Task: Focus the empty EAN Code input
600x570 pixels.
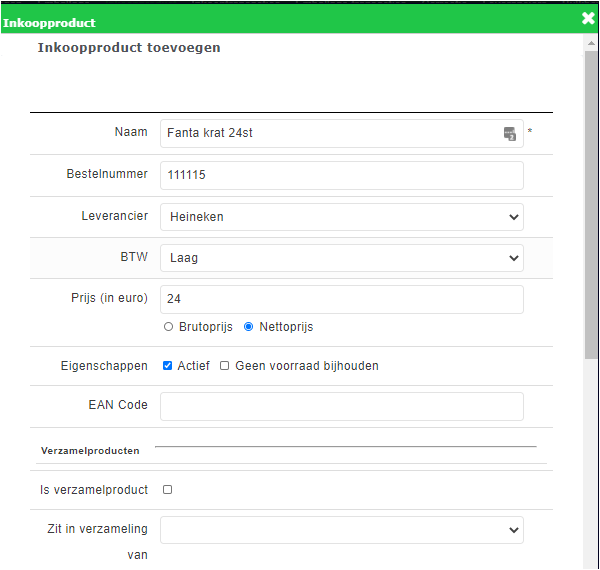Action: tap(341, 406)
